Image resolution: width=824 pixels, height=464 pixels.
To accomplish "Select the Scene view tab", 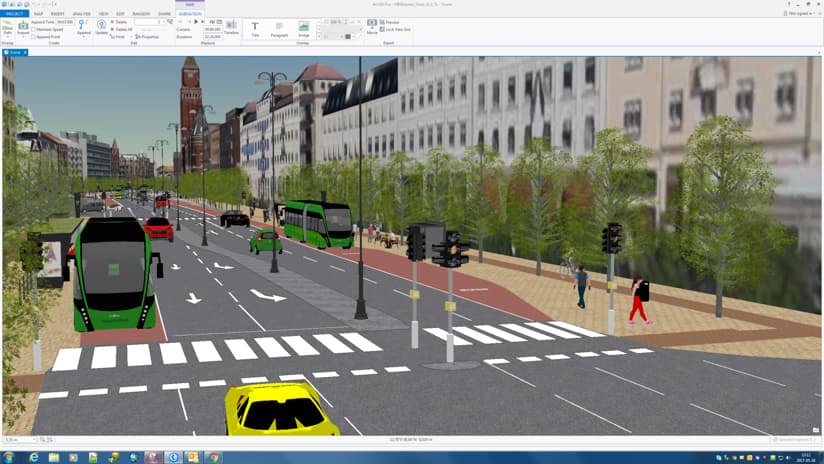I will 15,53.
